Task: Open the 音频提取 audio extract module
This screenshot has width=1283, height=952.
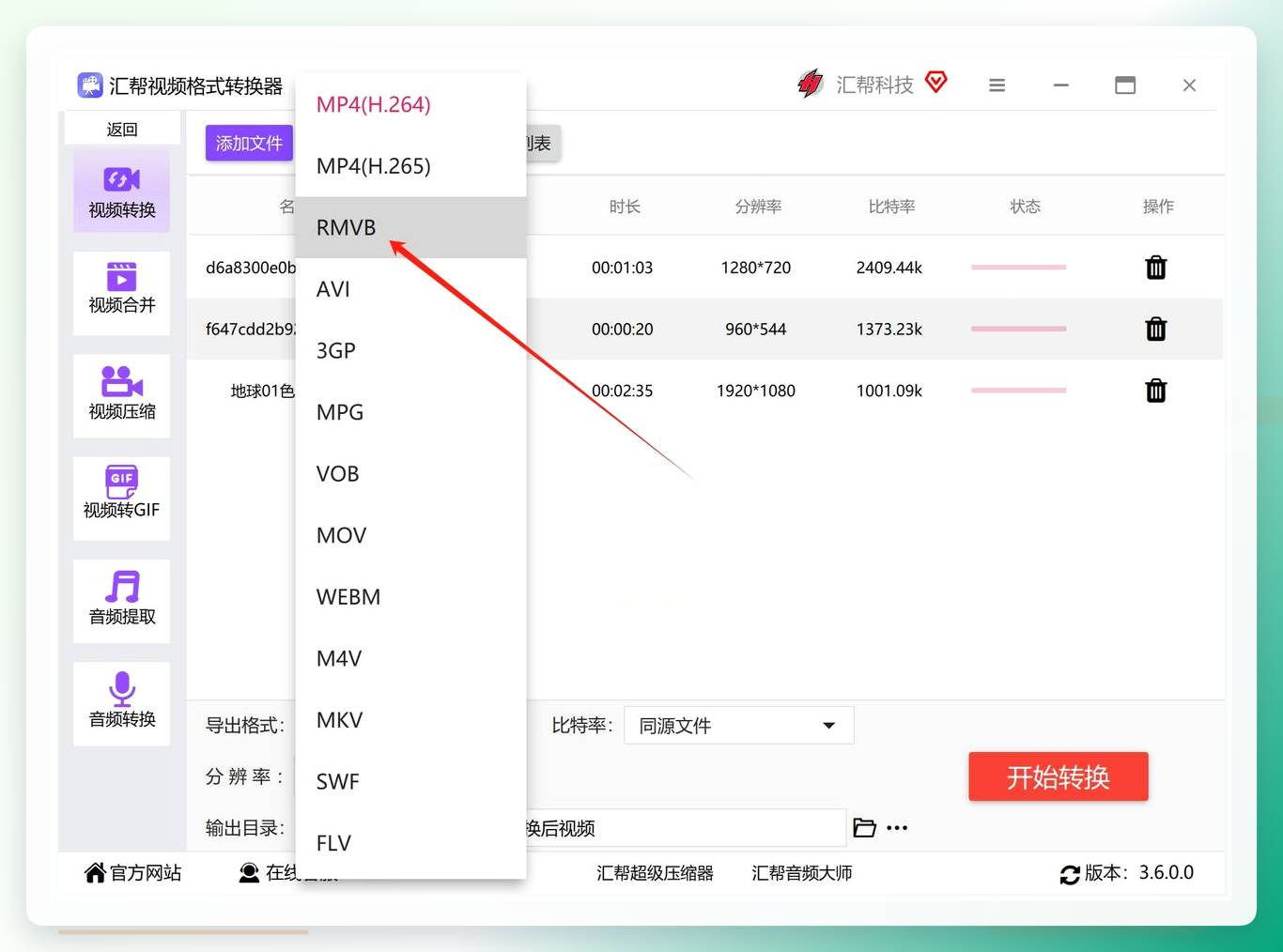Action: 122,601
